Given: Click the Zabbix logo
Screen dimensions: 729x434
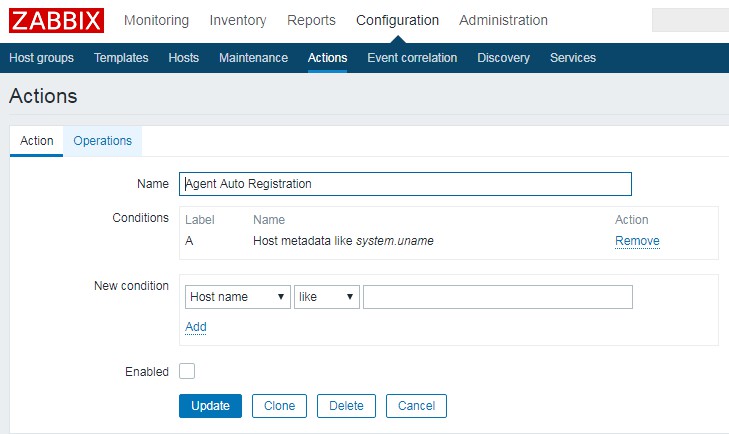Looking at the screenshot, I should pos(55,20).
